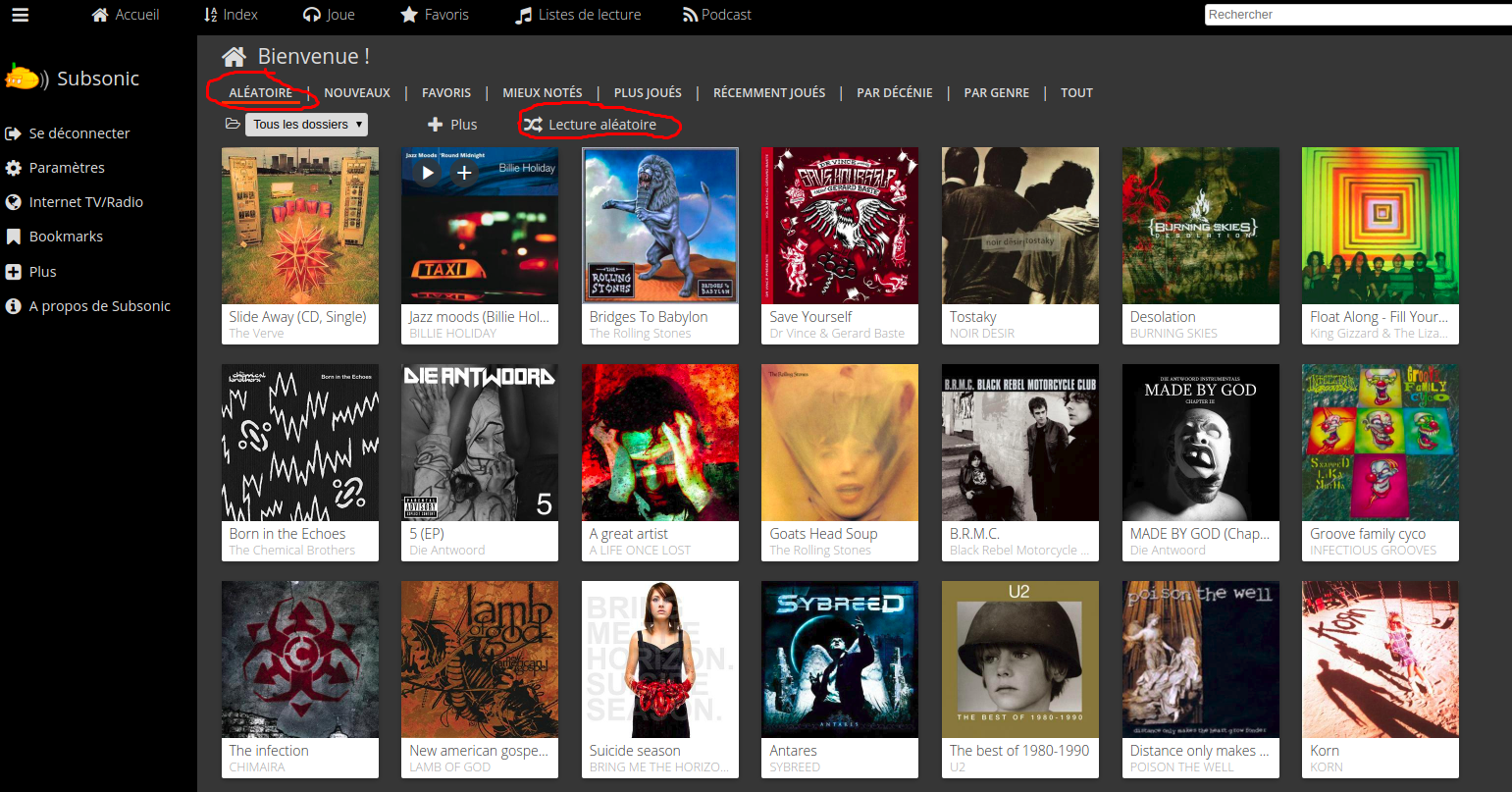This screenshot has width=1512, height=792.
Task: Open the Poison the Well album cover
Action: (1201, 660)
